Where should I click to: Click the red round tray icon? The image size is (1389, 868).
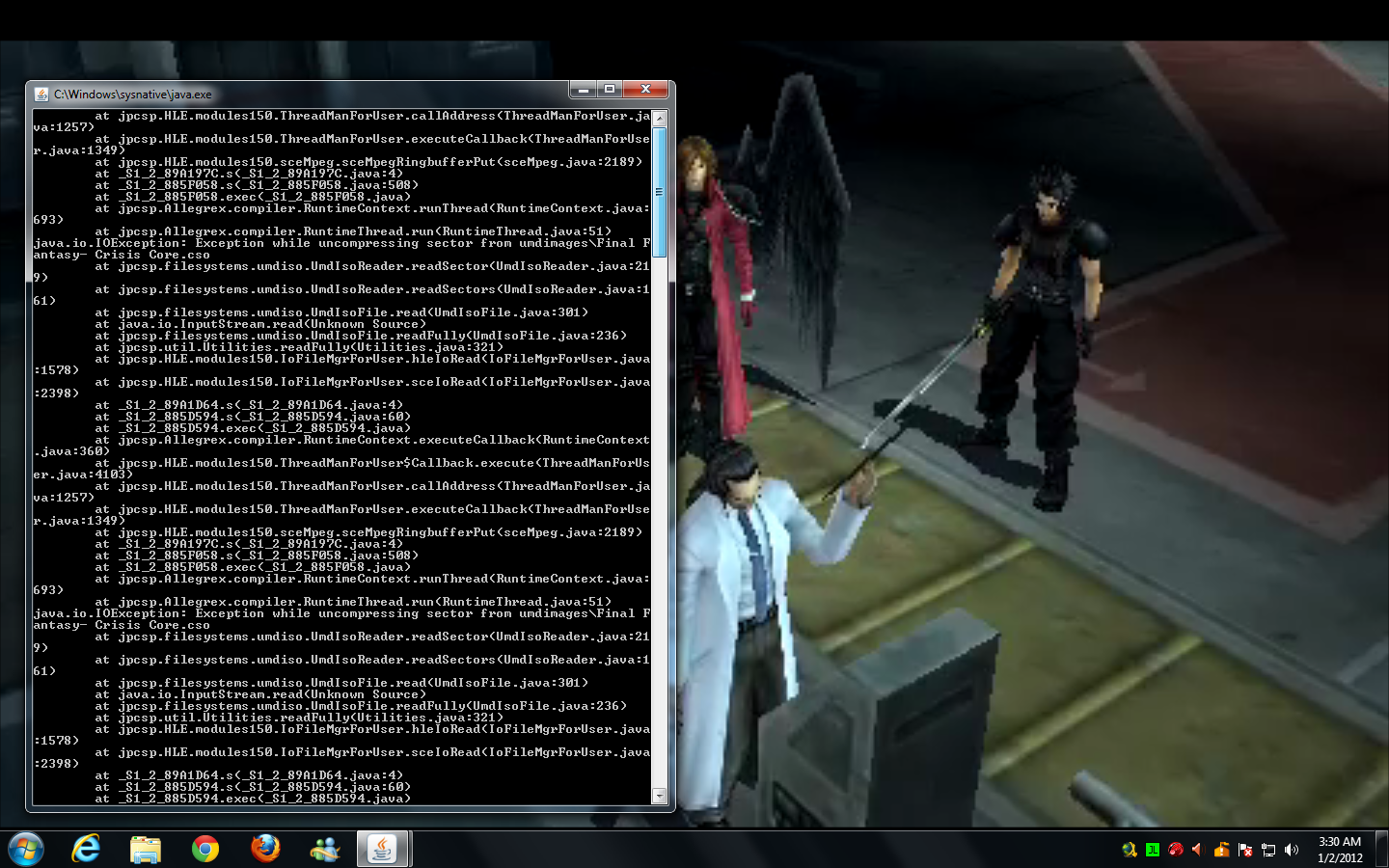(x=1176, y=850)
